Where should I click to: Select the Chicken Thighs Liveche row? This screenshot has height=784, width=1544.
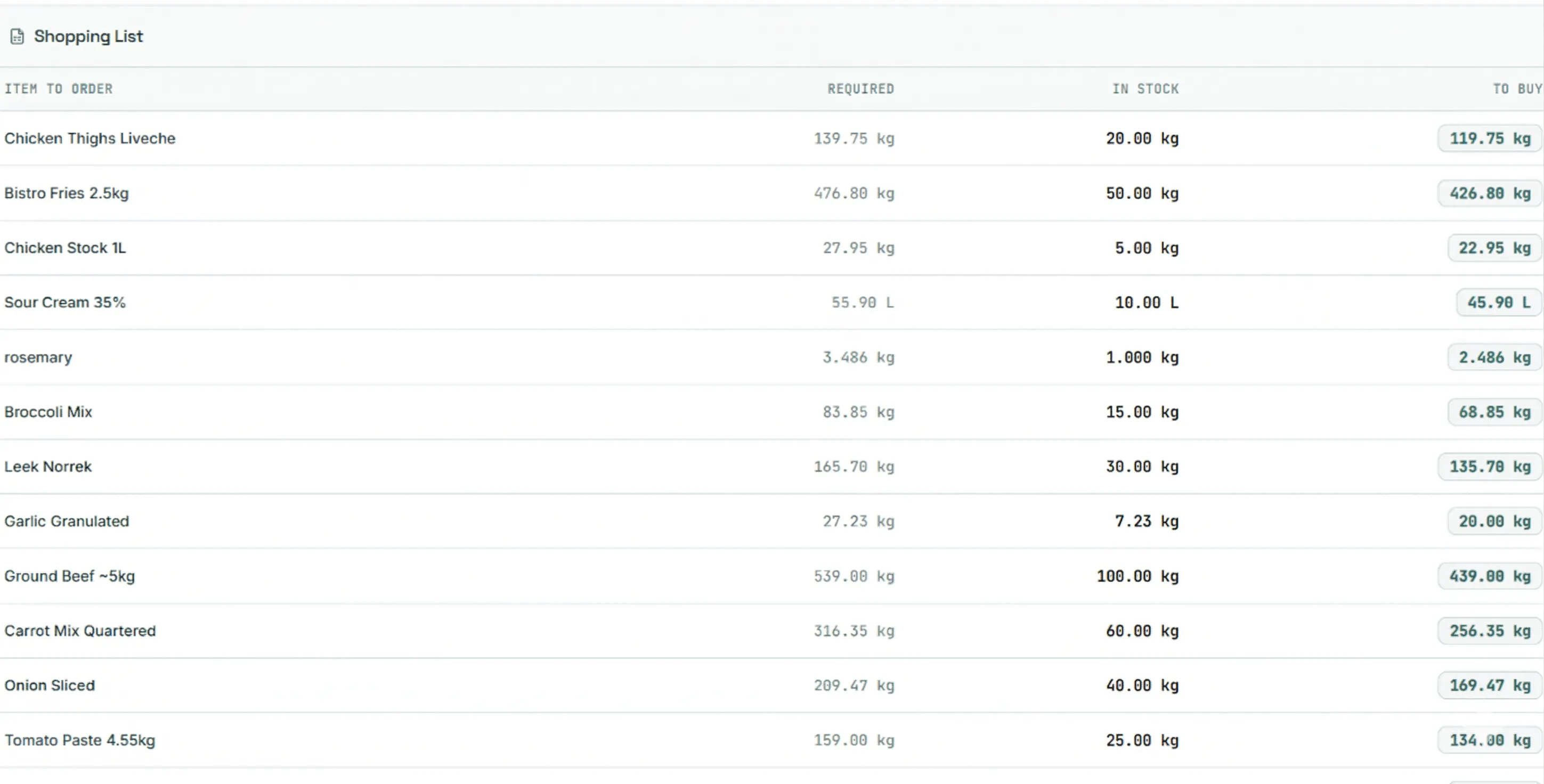[90, 138]
